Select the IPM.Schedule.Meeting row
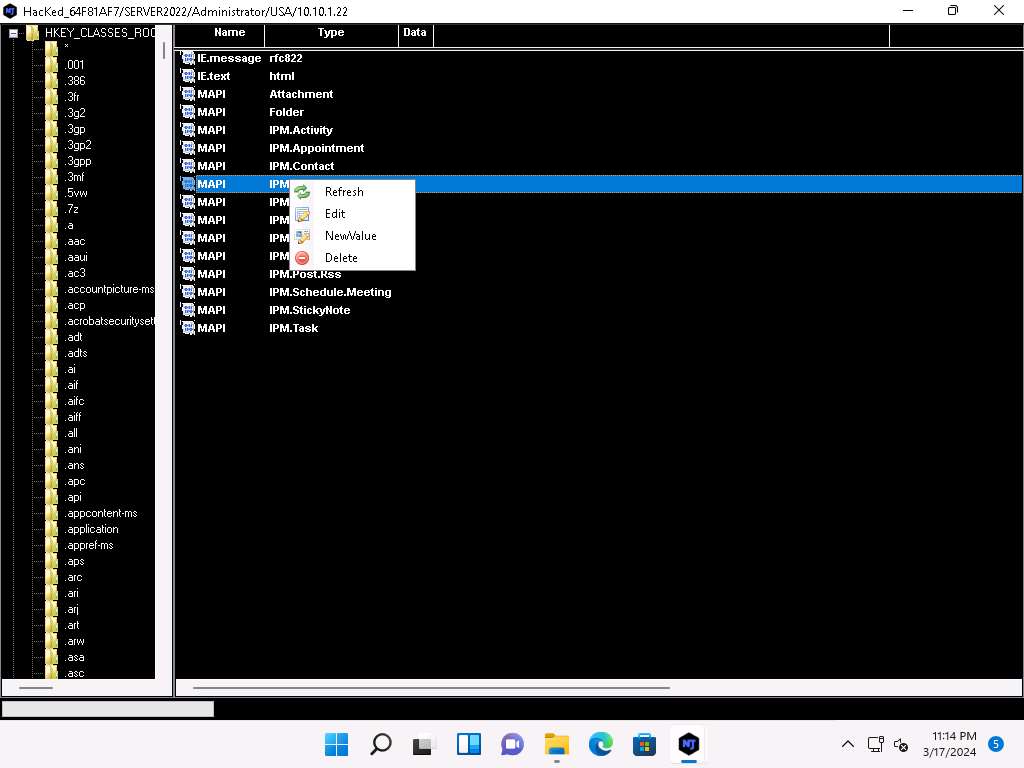Image resolution: width=1024 pixels, height=768 pixels. tap(330, 292)
